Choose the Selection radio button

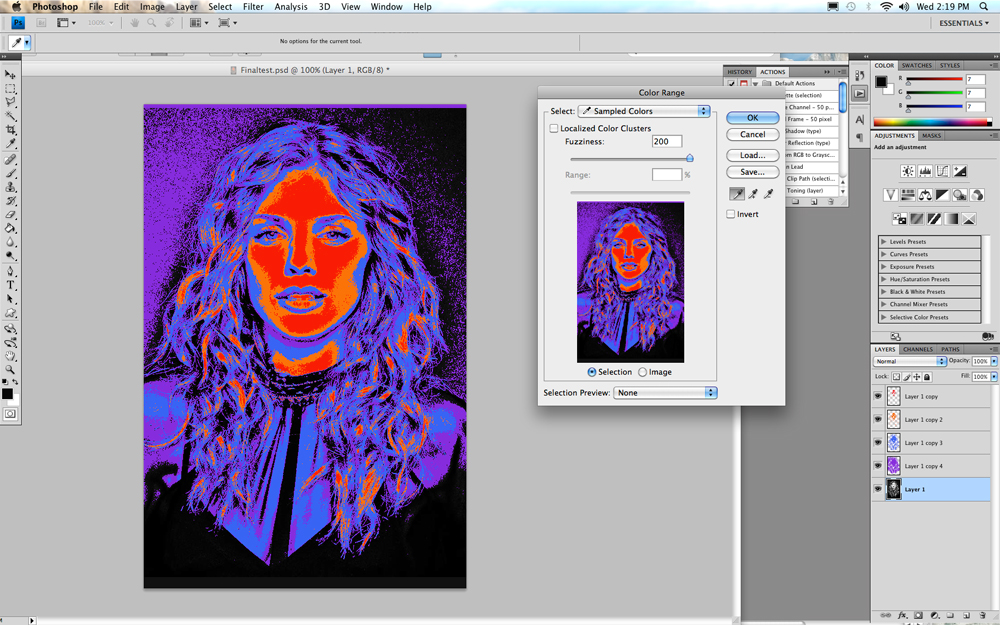click(592, 372)
